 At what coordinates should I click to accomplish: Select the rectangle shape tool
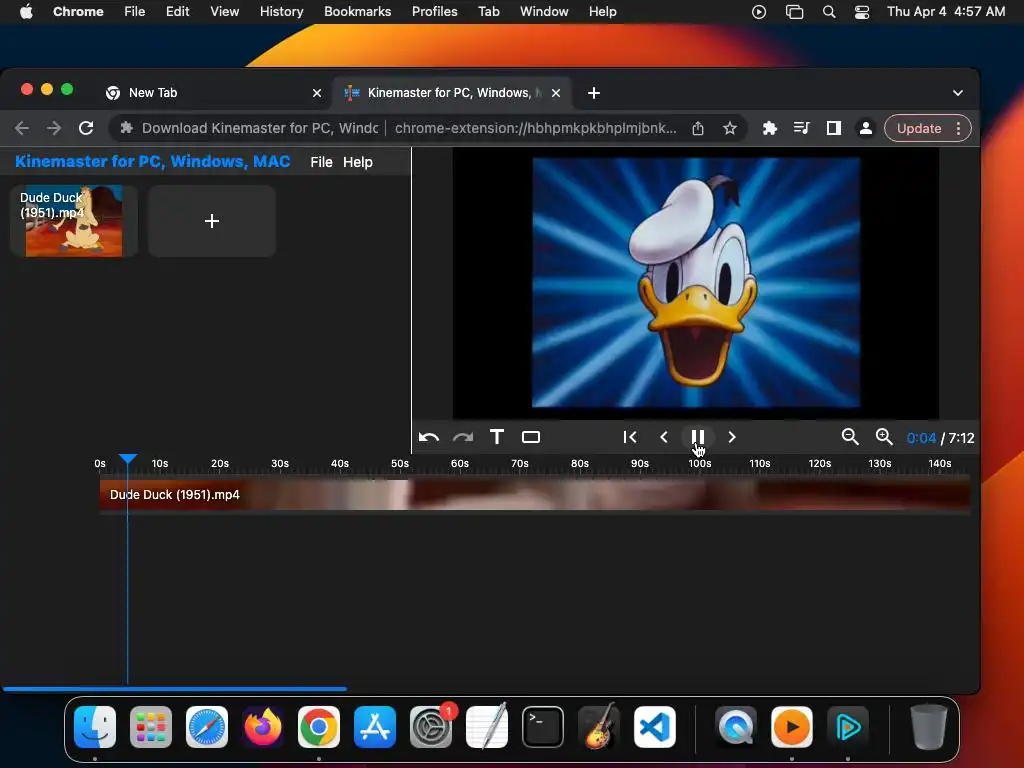[531, 437]
